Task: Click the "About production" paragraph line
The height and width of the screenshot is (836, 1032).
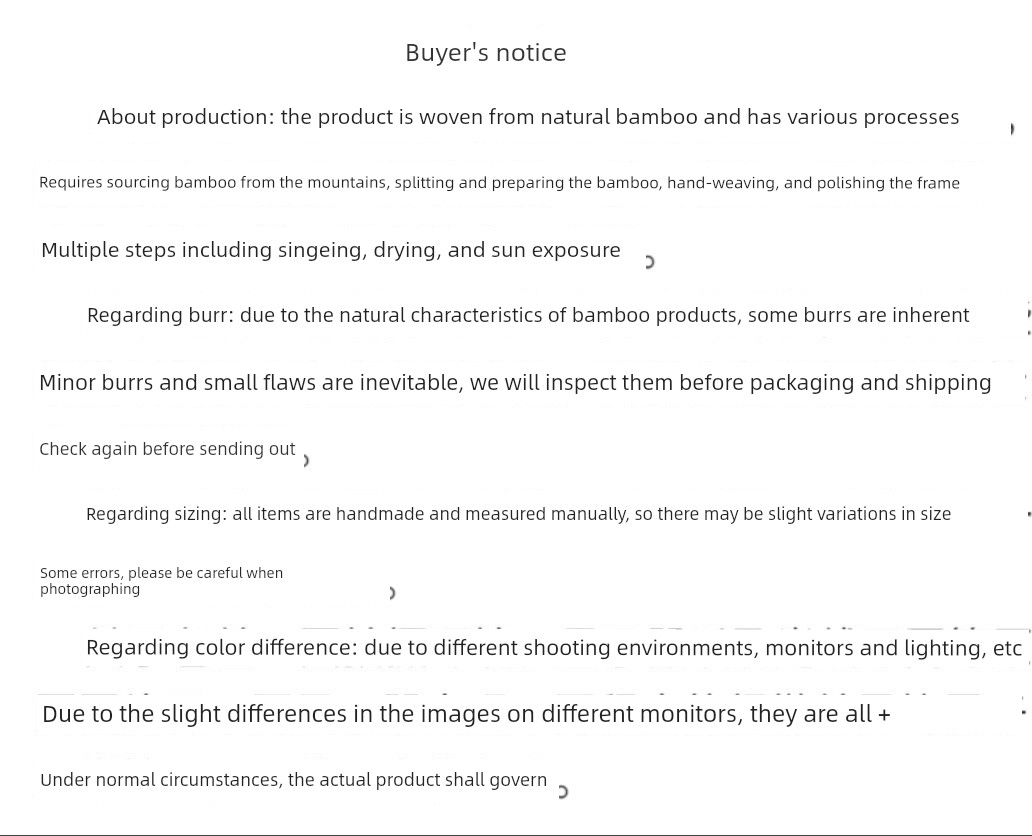Action: (528, 117)
